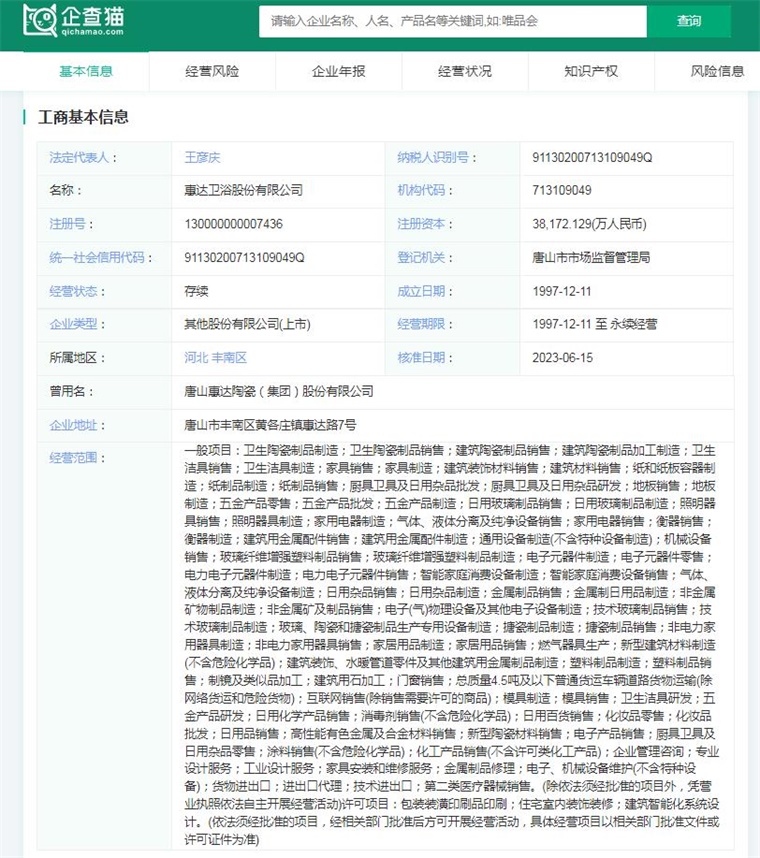Click the 企业类型 label link
Viewport: 760px width, 858px height.
[73, 324]
